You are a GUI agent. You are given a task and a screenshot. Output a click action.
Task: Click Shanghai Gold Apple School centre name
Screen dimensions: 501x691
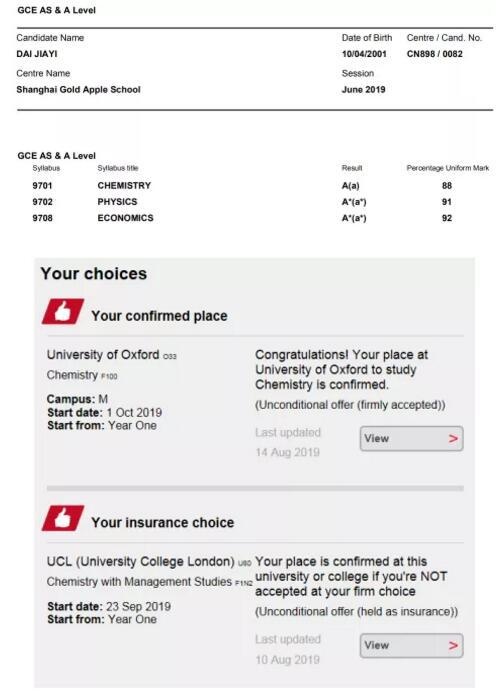[78, 89]
